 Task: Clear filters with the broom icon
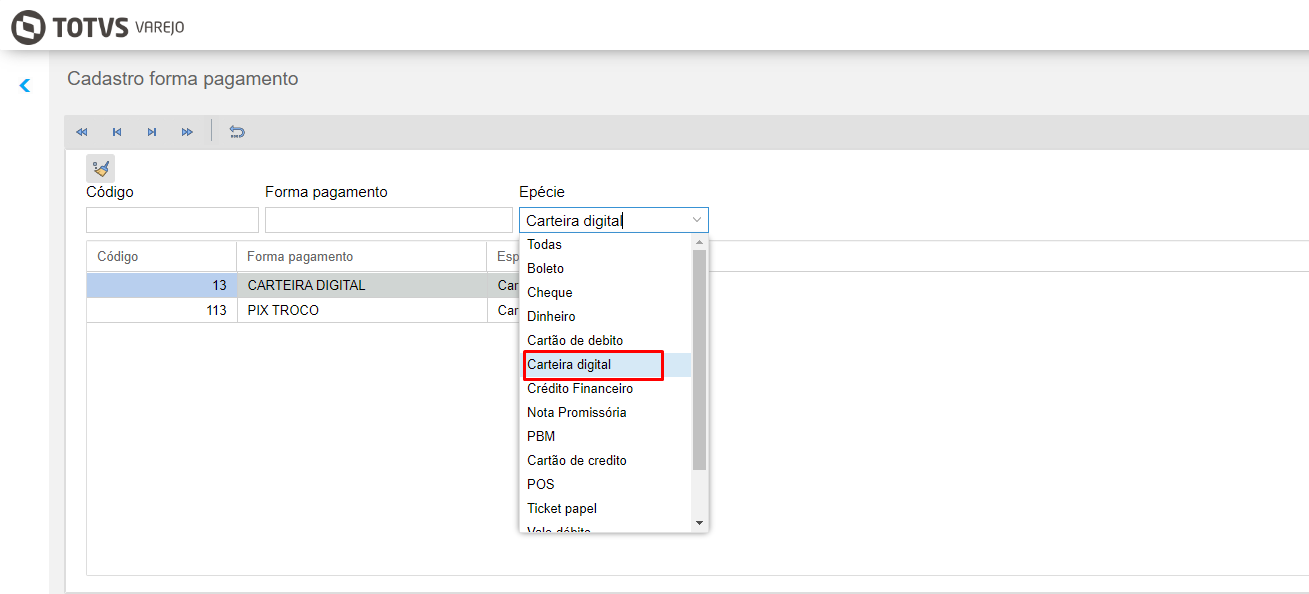click(x=100, y=169)
